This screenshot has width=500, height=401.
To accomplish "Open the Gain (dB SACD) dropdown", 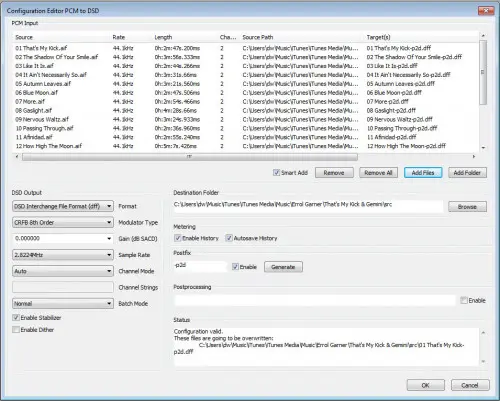I will click(63, 238).
